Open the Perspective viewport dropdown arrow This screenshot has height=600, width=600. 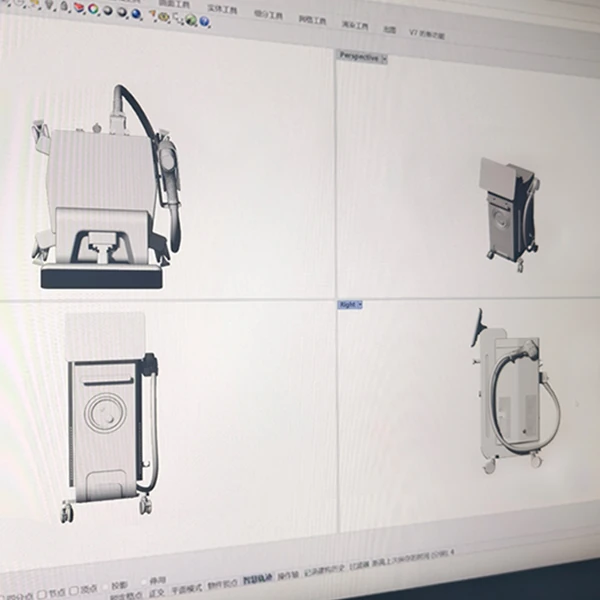384,58
